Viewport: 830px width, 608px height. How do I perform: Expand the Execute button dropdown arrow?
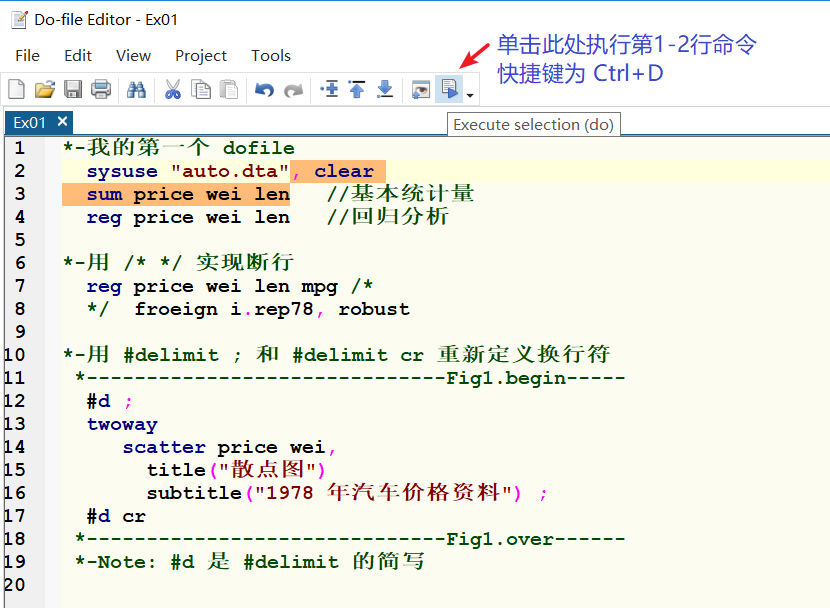[x=470, y=95]
